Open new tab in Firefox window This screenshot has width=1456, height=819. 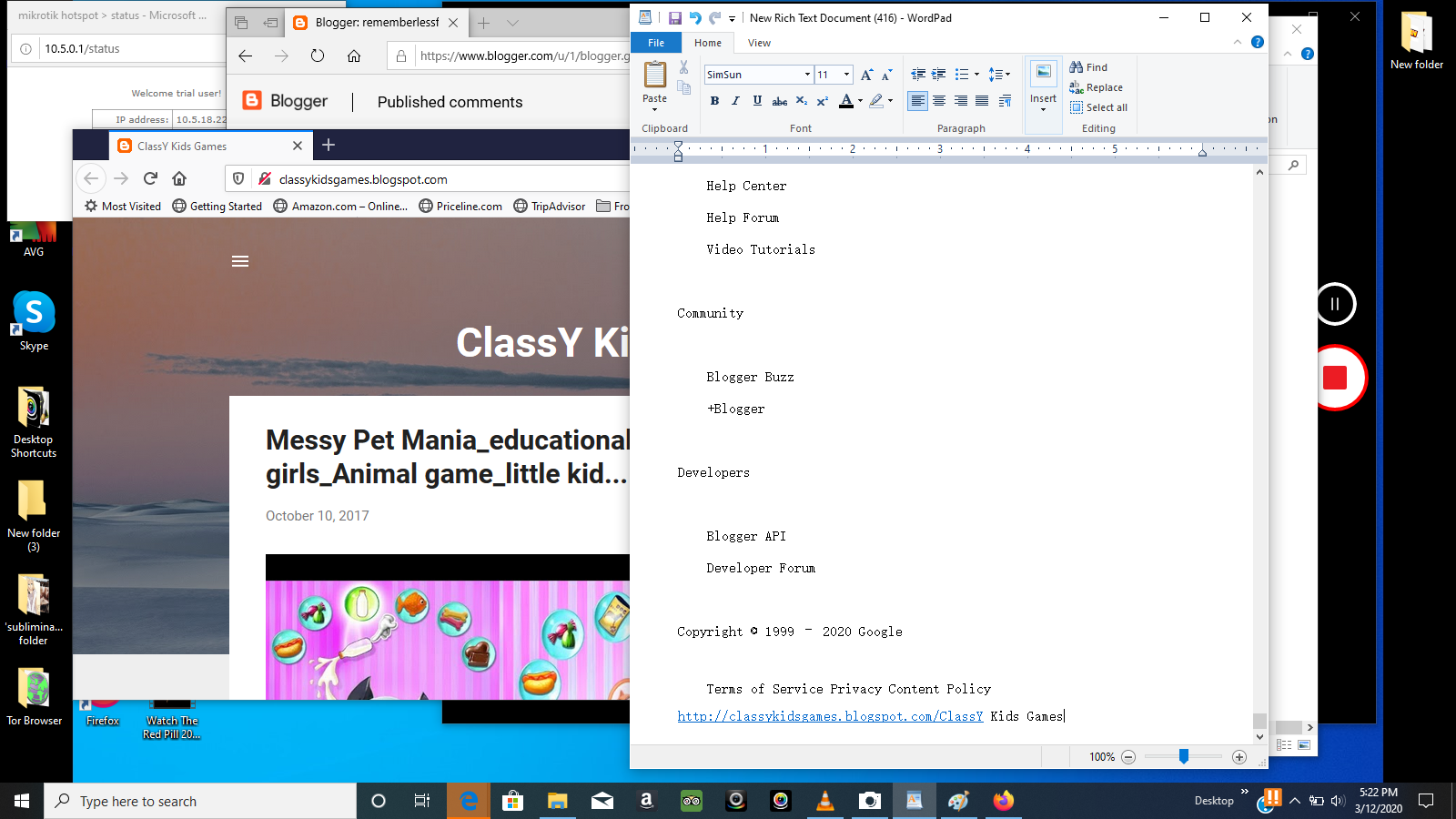(329, 145)
